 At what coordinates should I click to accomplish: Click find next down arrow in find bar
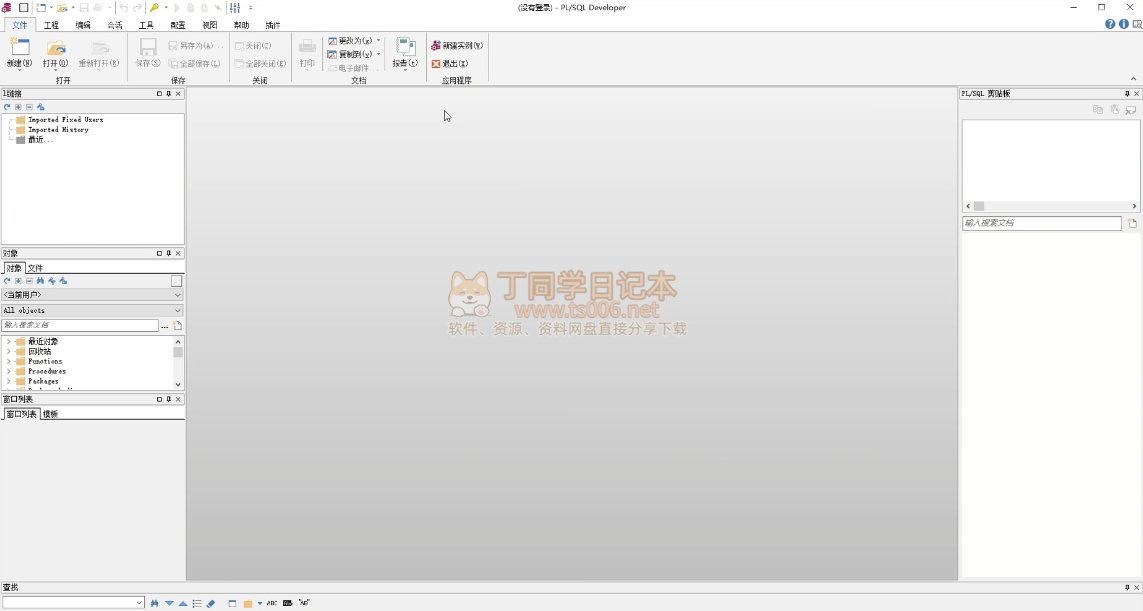169,603
